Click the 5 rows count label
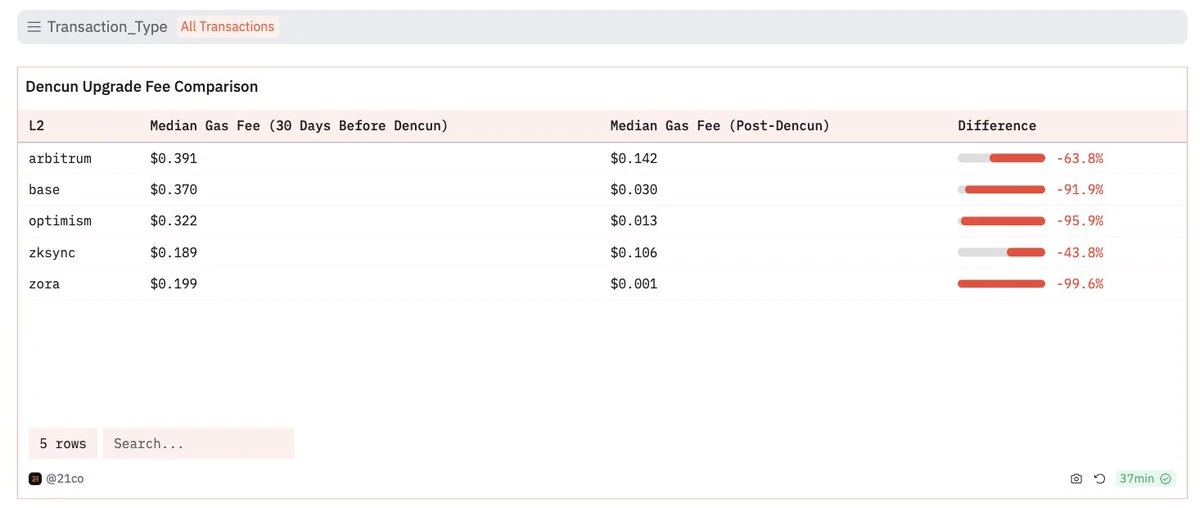Screen dimensions: 1200x508 coord(62,444)
